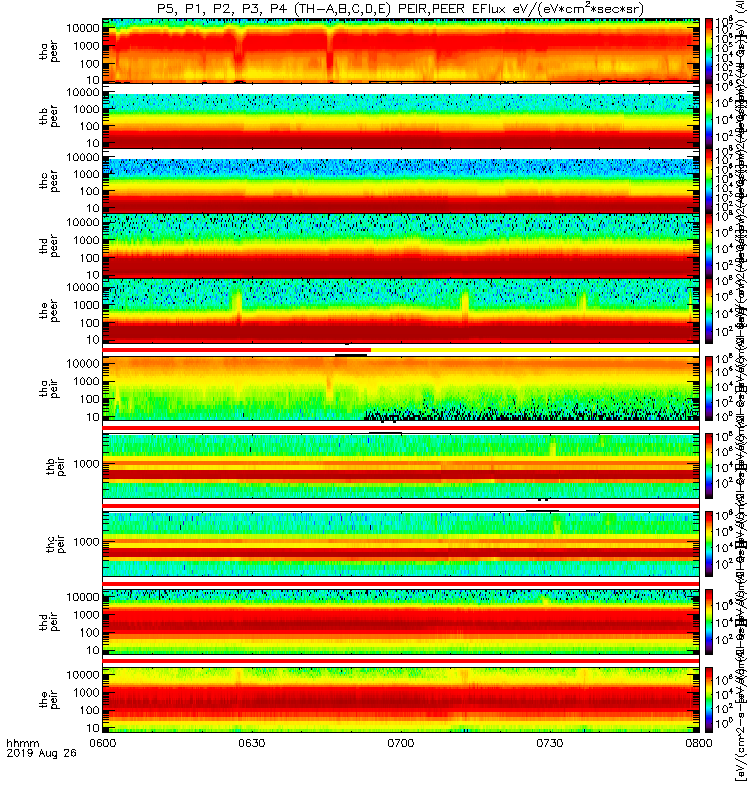The height and width of the screenshot is (800, 750).
Task: Click the color scale bar beside thd peer
Action: click(x=709, y=245)
